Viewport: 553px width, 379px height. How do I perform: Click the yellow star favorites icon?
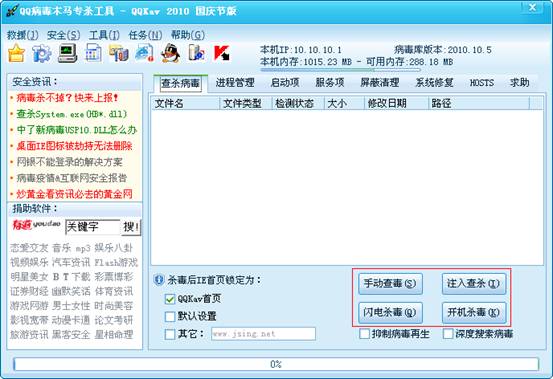click(x=17, y=53)
